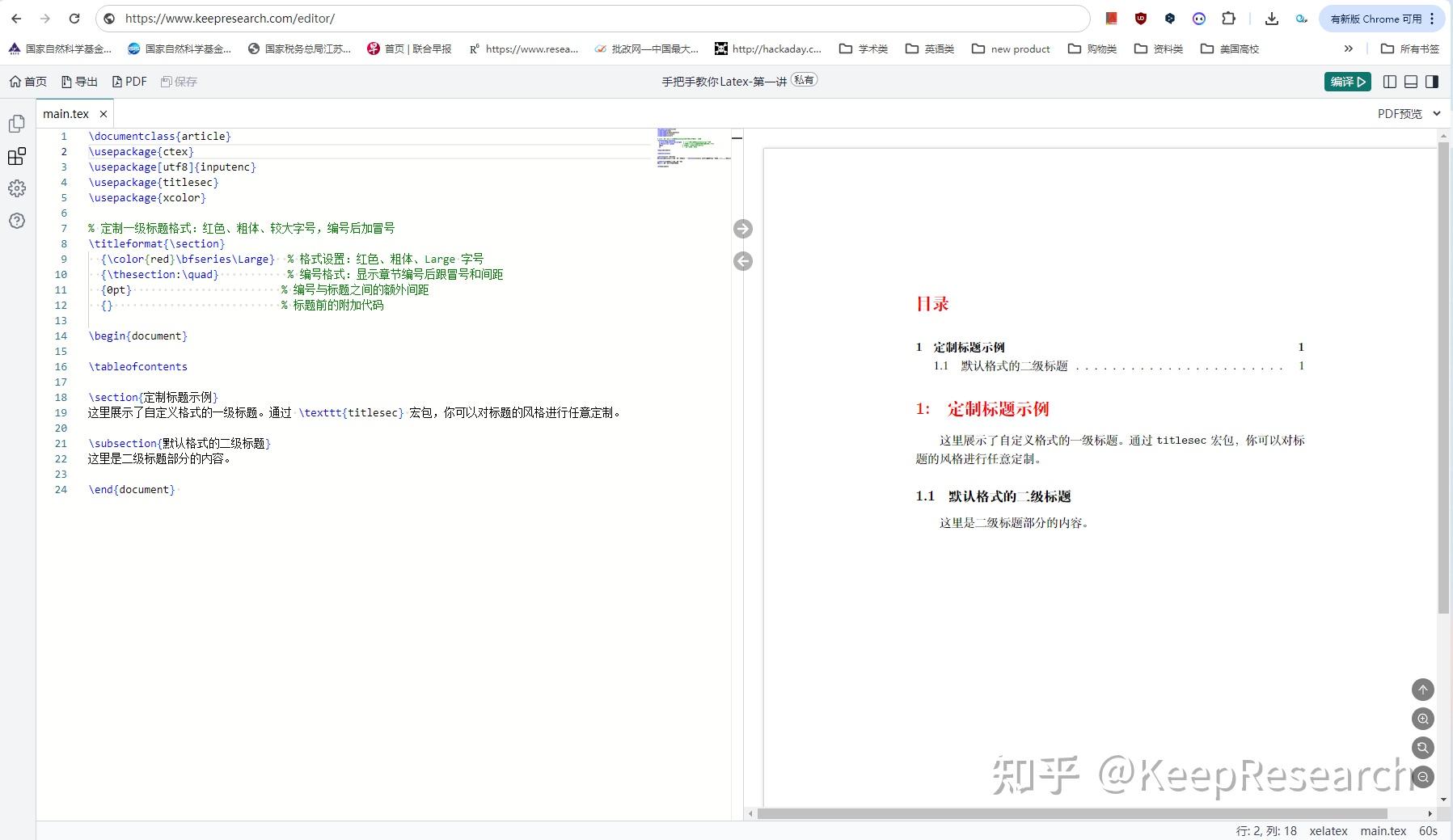Toggle horizontal split layout view
The image size is (1453, 840).
[x=1410, y=81]
